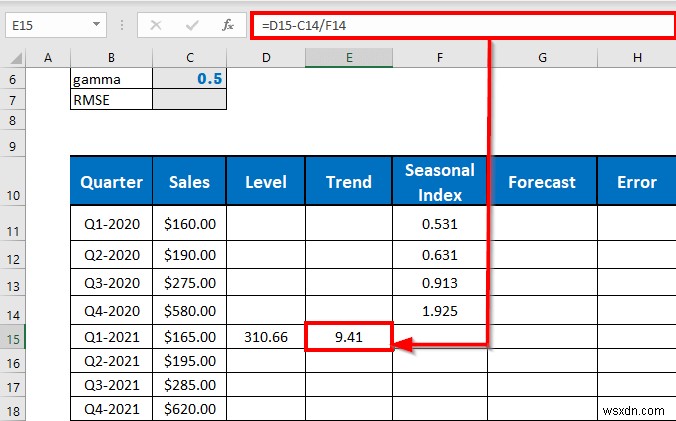
Task: Select the Q1-2020 cell
Action: coord(111,223)
